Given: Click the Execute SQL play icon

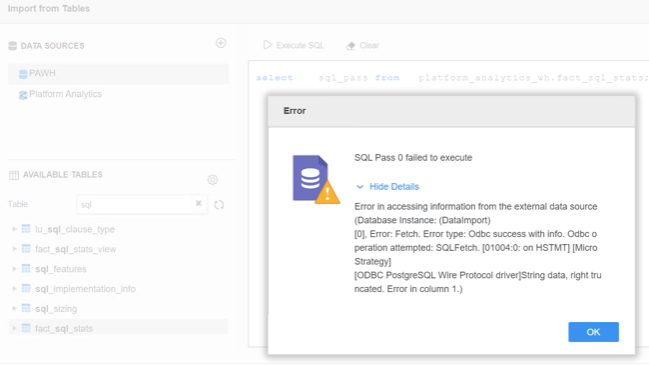Looking at the screenshot, I should tap(267, 45).
